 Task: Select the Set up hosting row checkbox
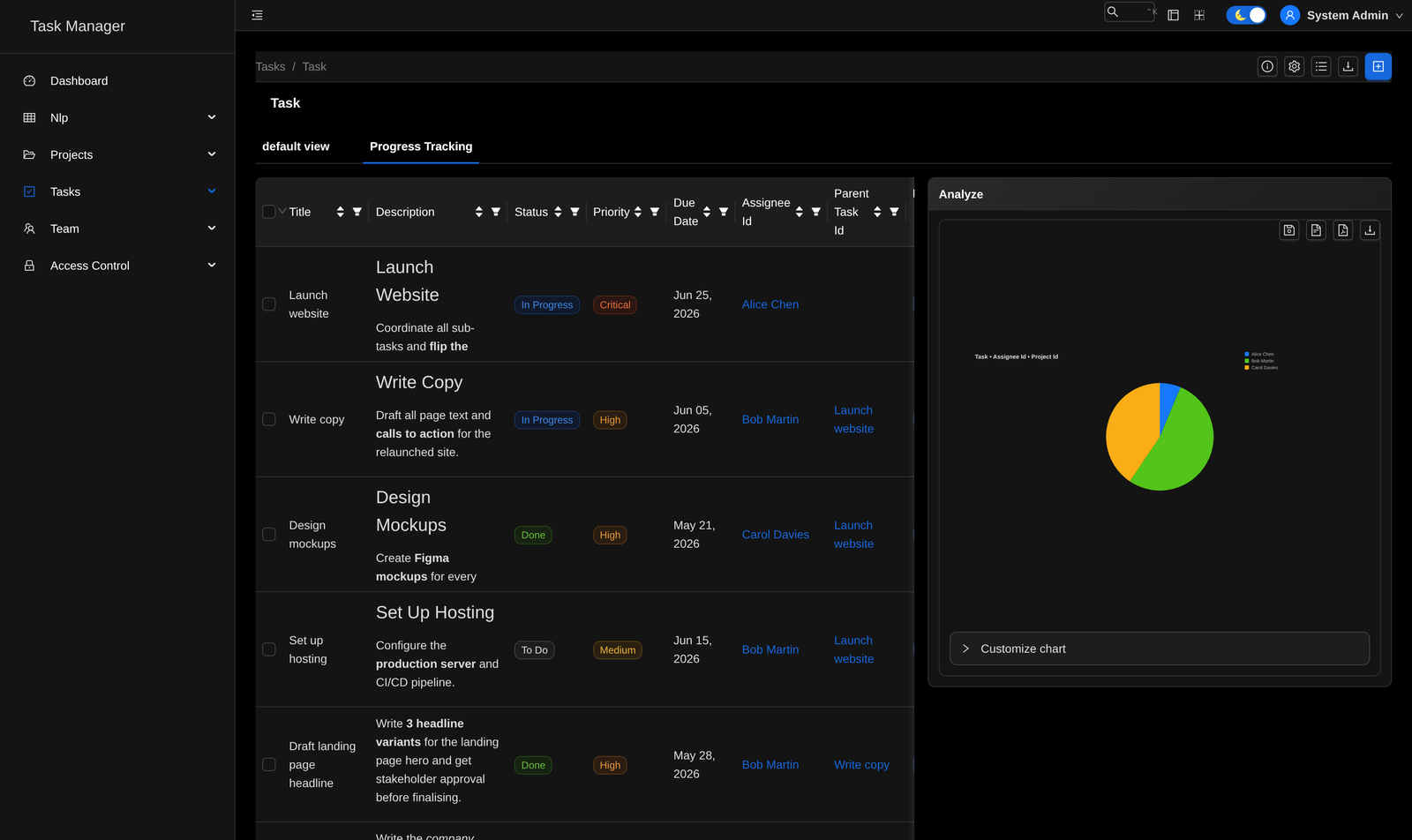click(269, 649)
